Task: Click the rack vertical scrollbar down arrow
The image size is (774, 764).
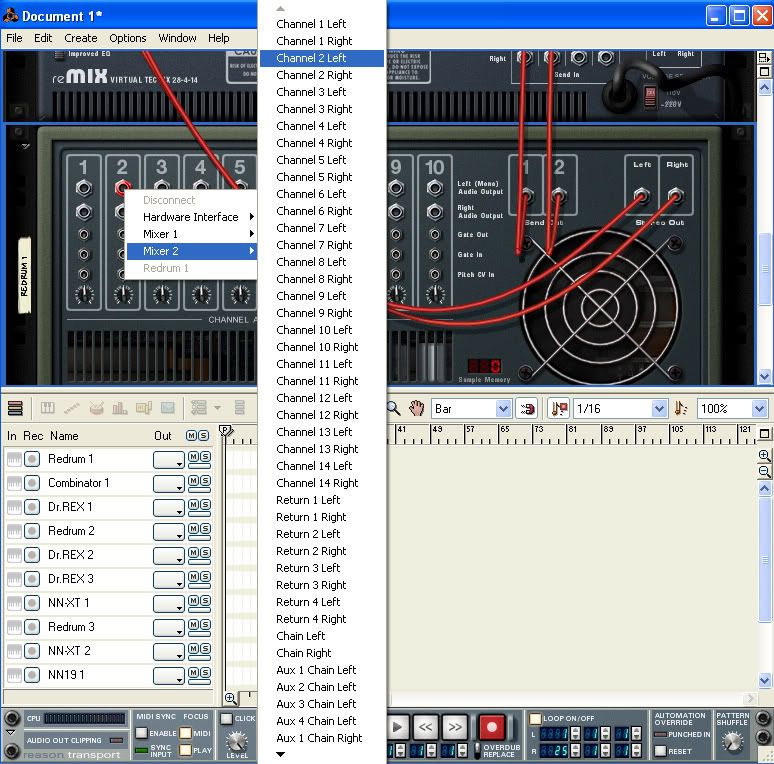Action: (764, 376)
